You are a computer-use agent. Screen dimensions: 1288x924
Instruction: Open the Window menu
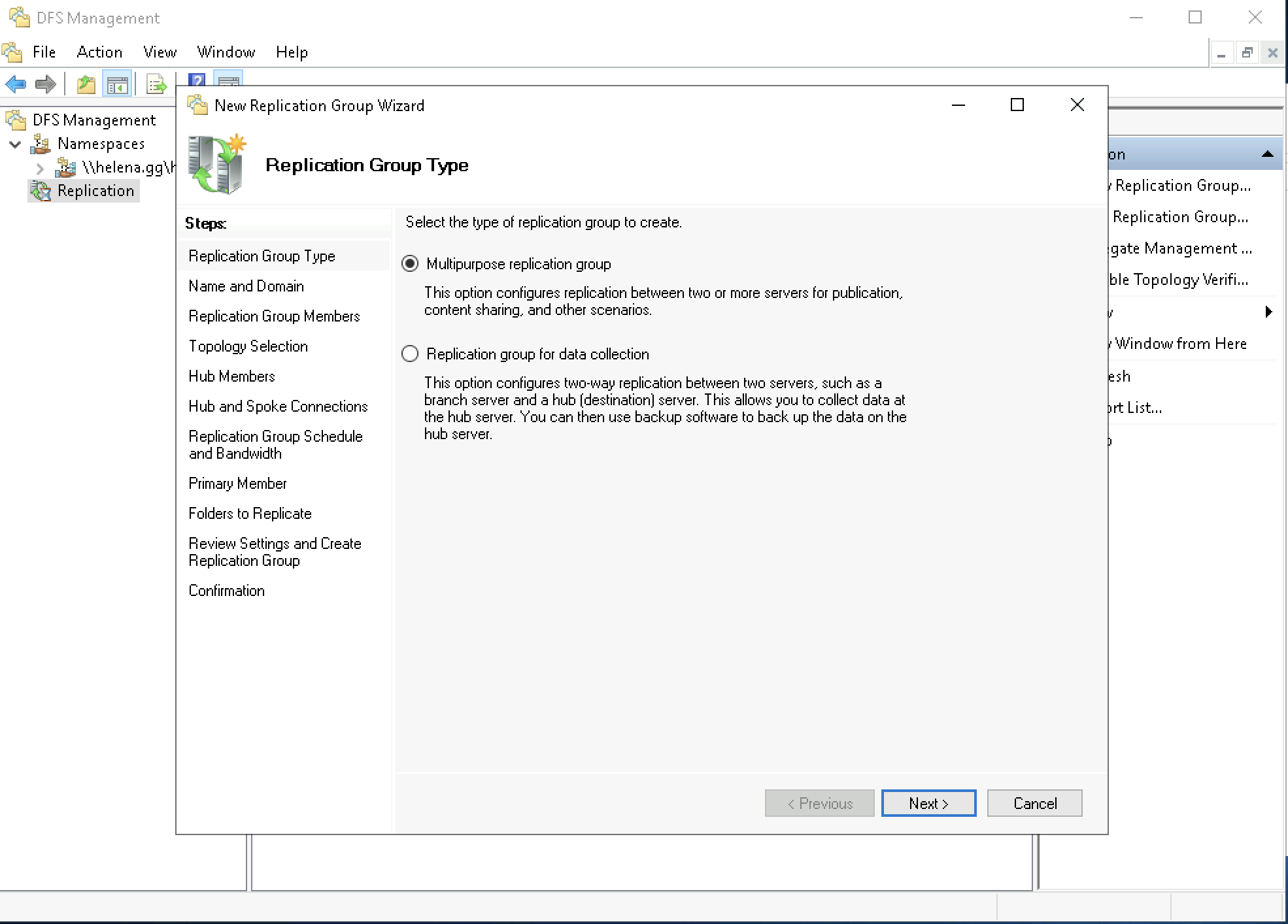(226, 52)
